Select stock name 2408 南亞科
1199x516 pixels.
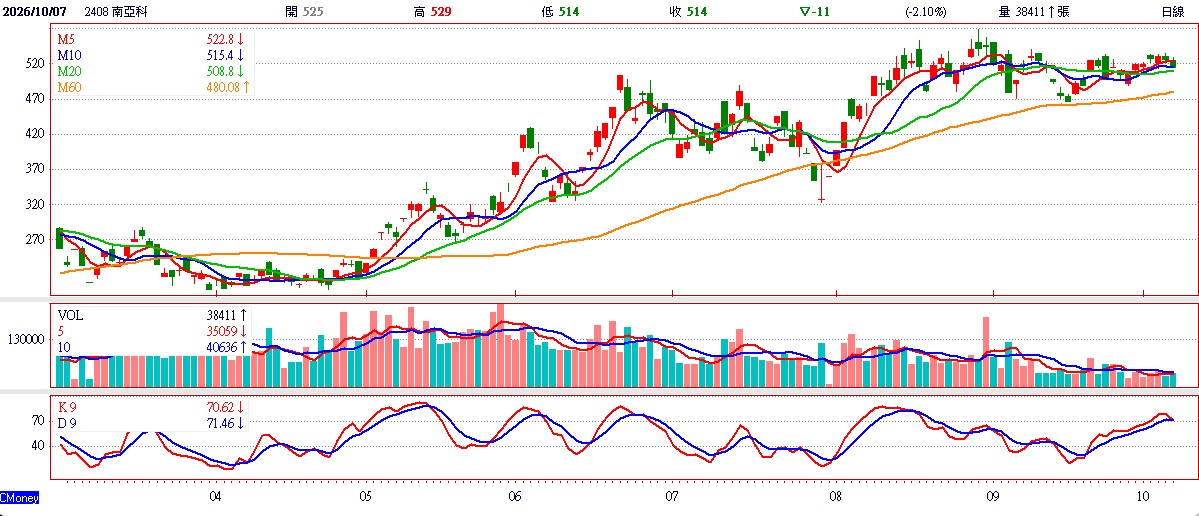(x=117, y=11)
